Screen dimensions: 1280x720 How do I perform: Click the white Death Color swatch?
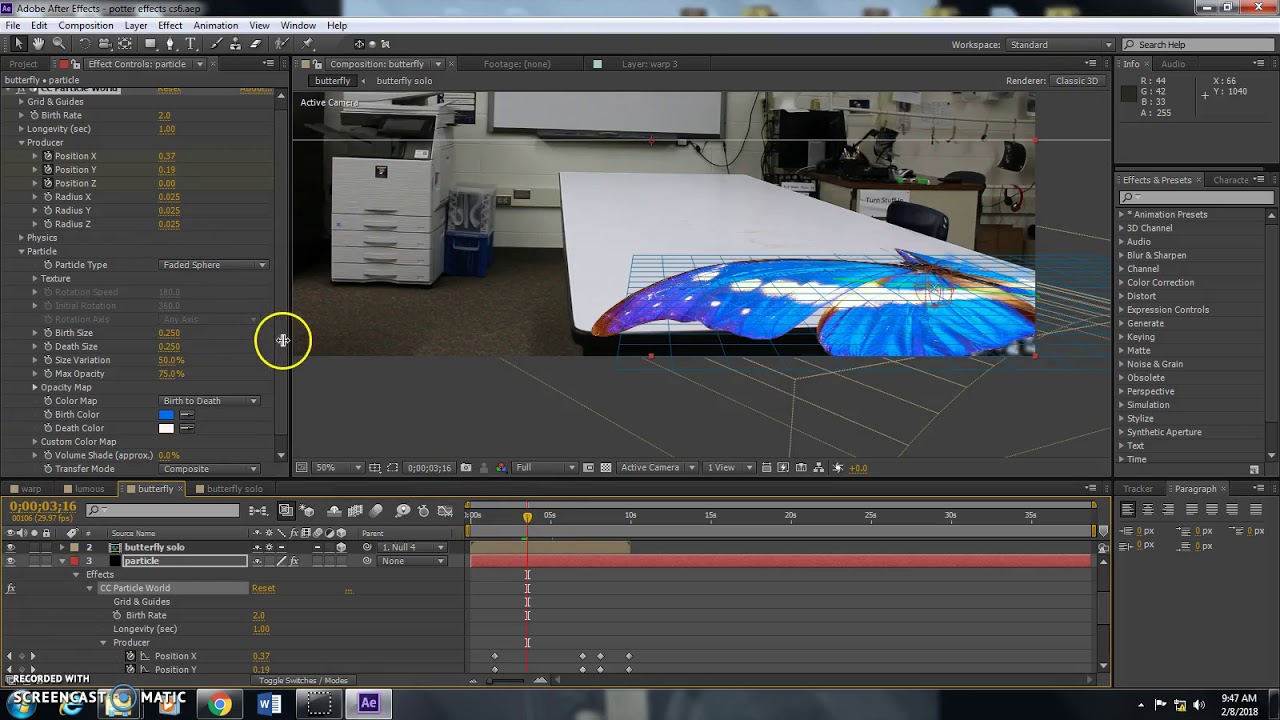coord(166,428)
